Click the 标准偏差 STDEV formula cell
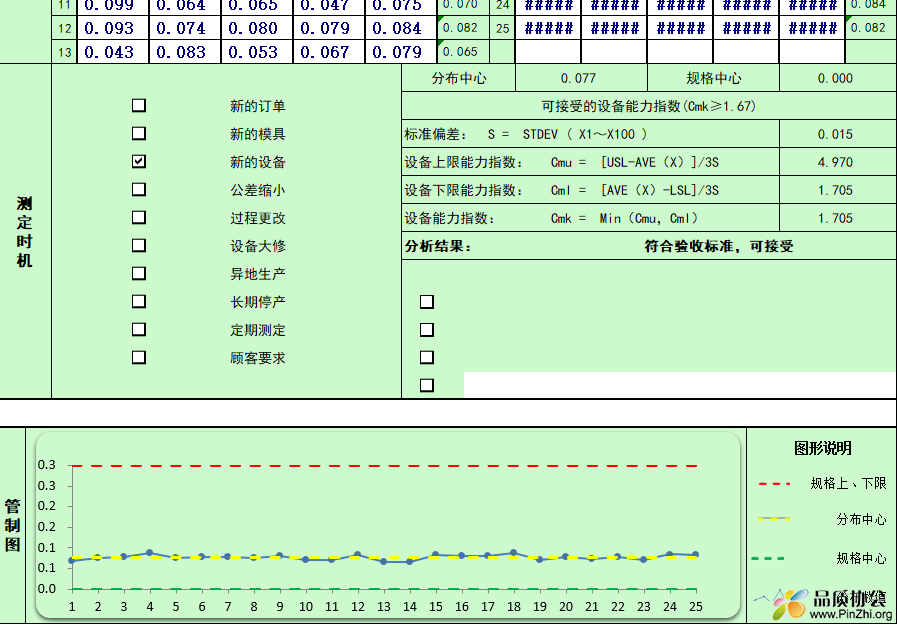The image size is (897, 626). click(590, 134)
